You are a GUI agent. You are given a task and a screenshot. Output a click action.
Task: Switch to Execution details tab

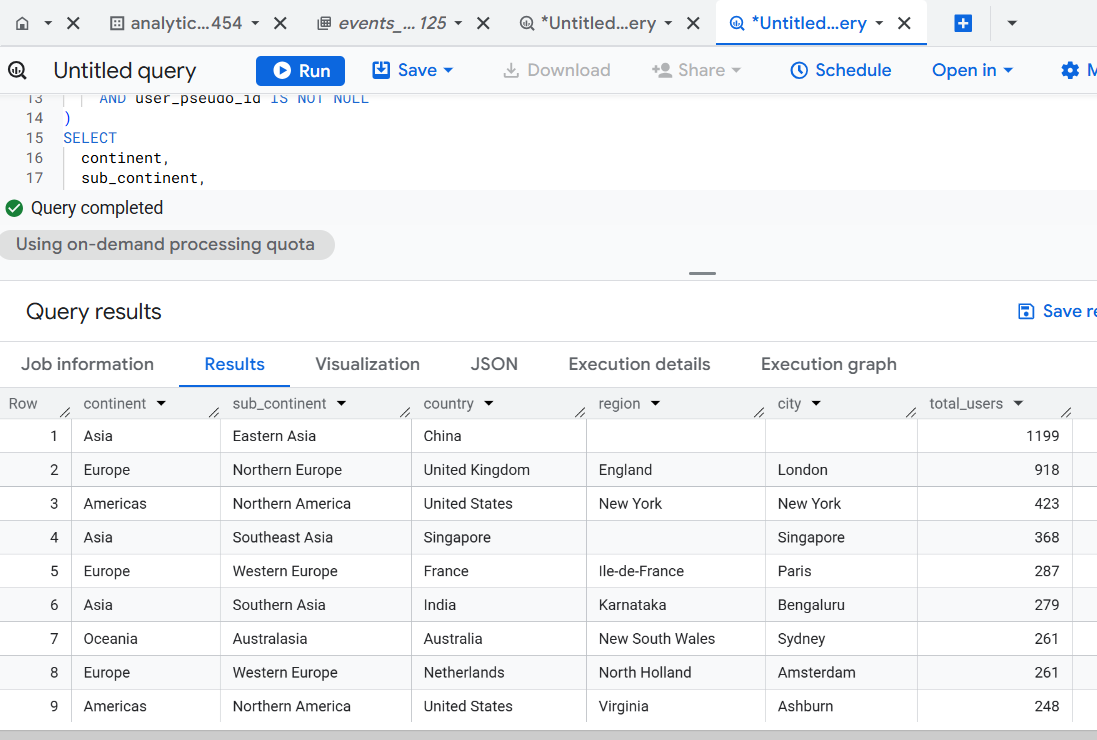click(x=639, y=364)
